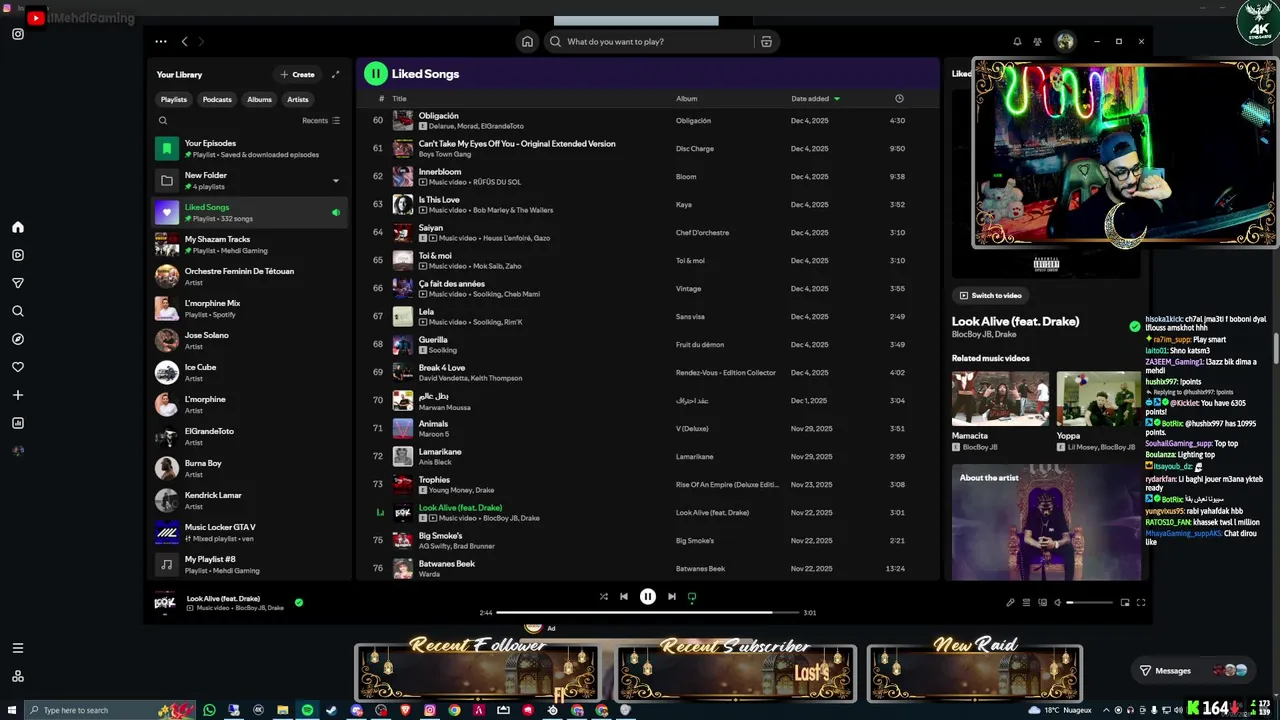
Task: Skip to the next track
Action: (671, 596)
